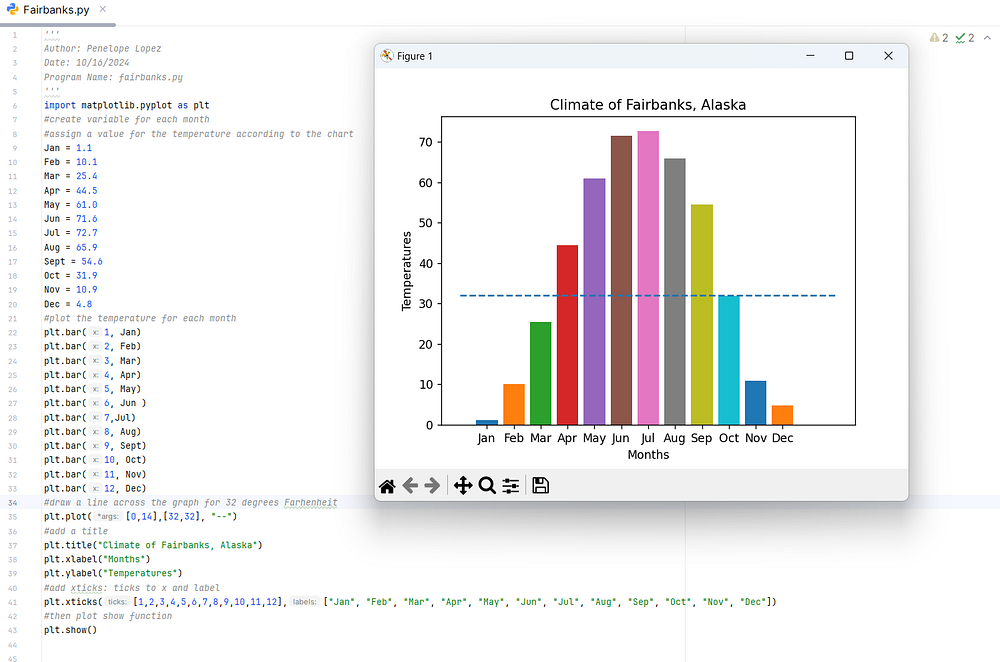Click line number 35 in gutter
This screenshot has width=1000, height=662.
13,517
